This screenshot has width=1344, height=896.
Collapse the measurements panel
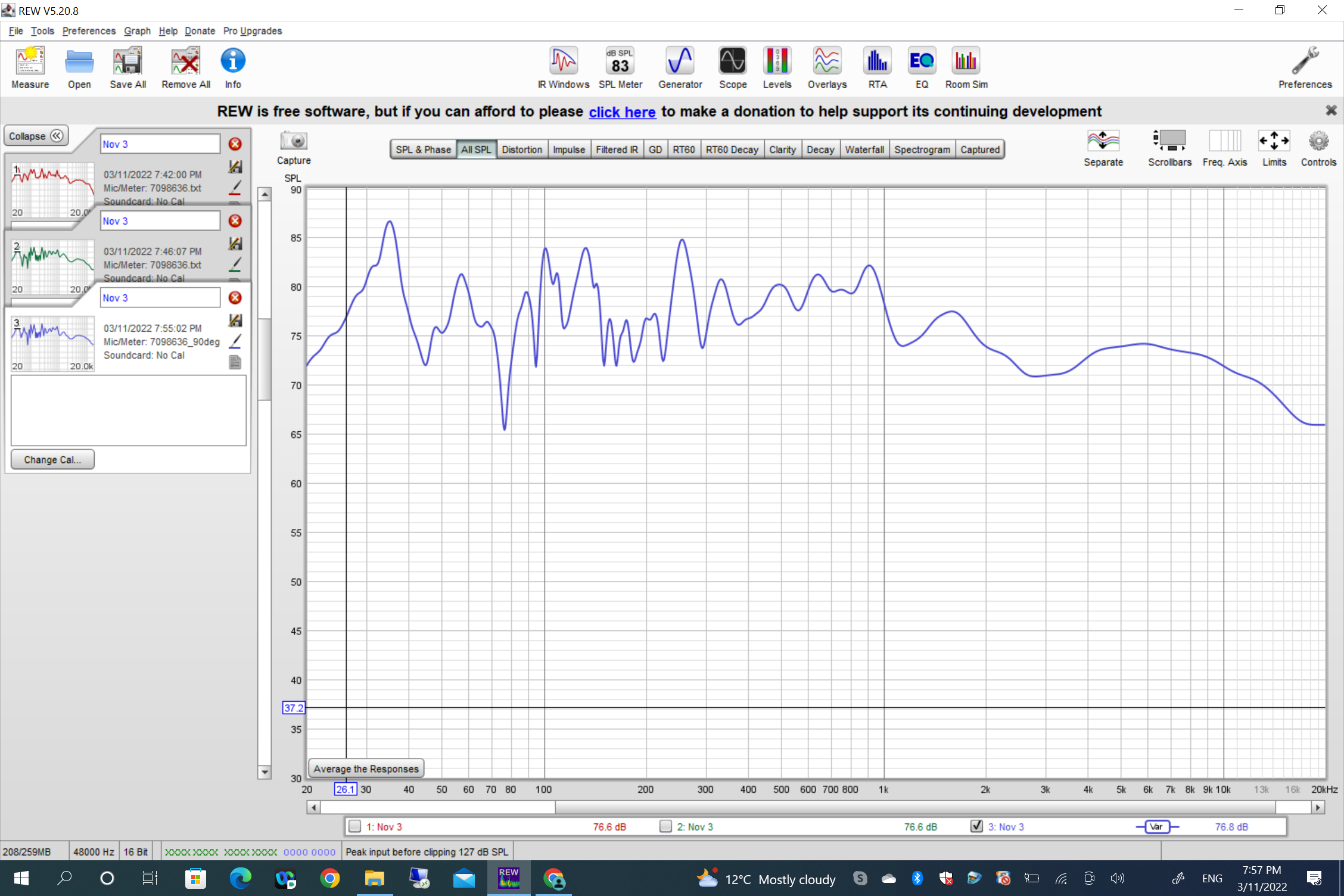click(x=36, y=136)
